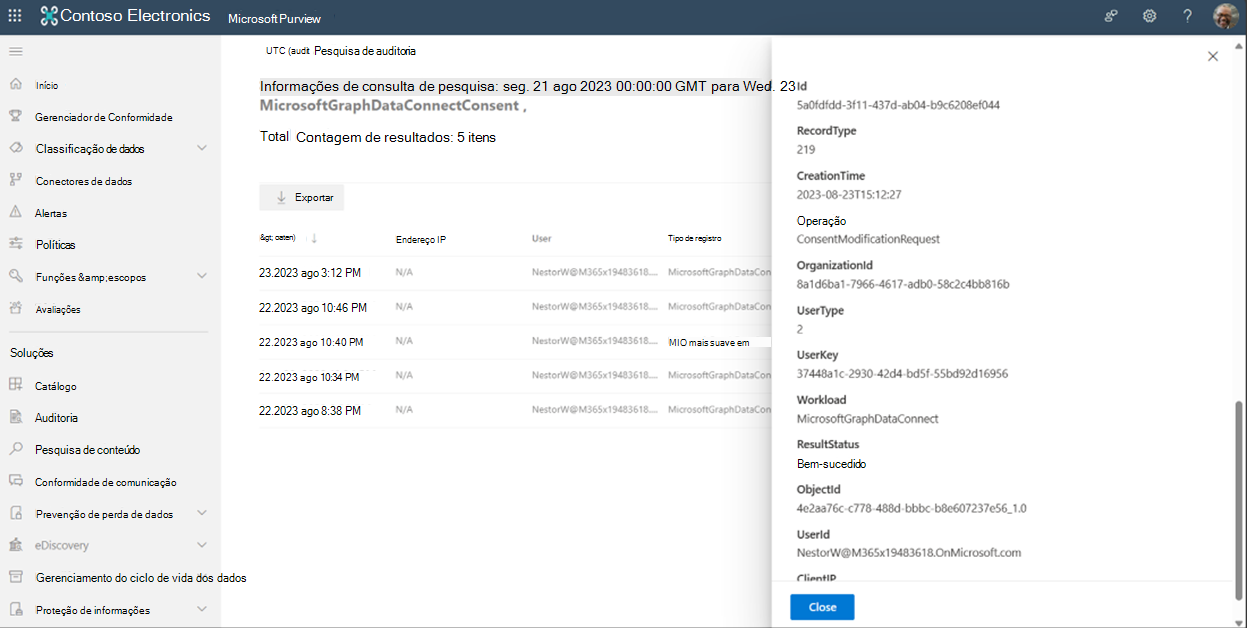
Task: Open the community connections icon in header
Action: tap(1111, 16)
